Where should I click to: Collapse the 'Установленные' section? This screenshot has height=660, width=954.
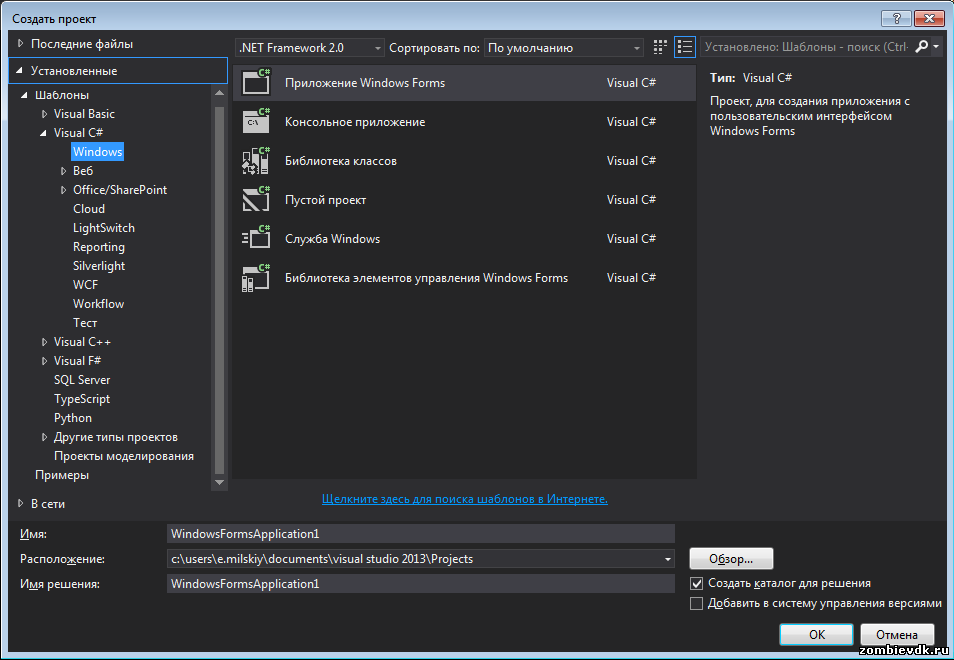point(20,71)
